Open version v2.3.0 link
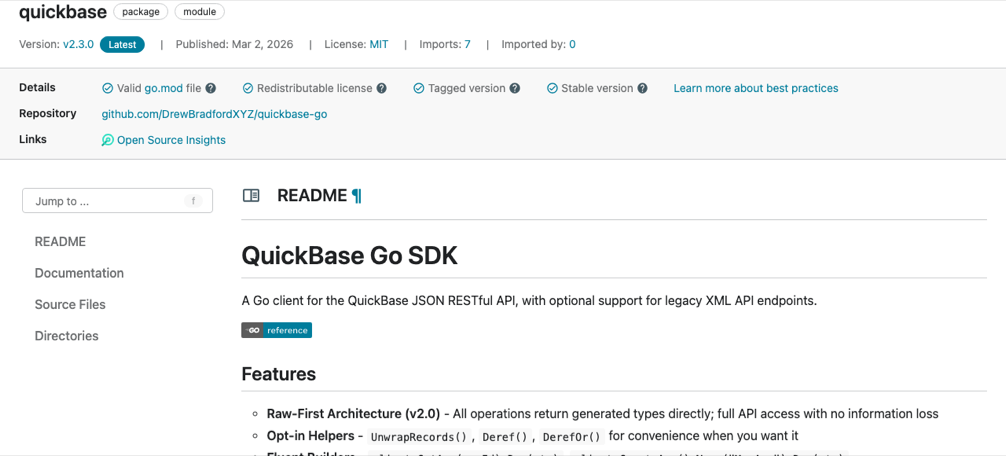 pos(78,44)
